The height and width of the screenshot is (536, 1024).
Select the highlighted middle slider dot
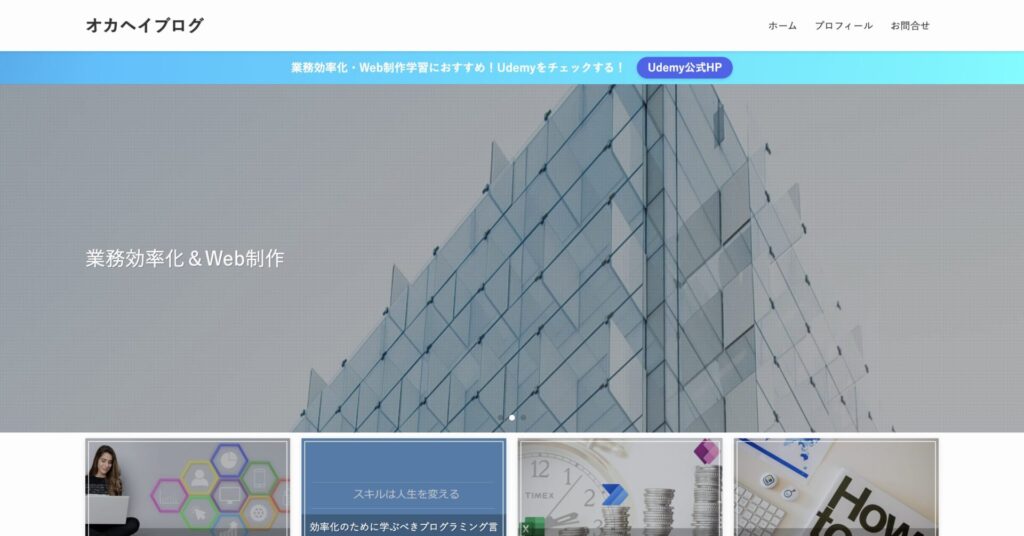pyautogui.click(x=512, y=418)
